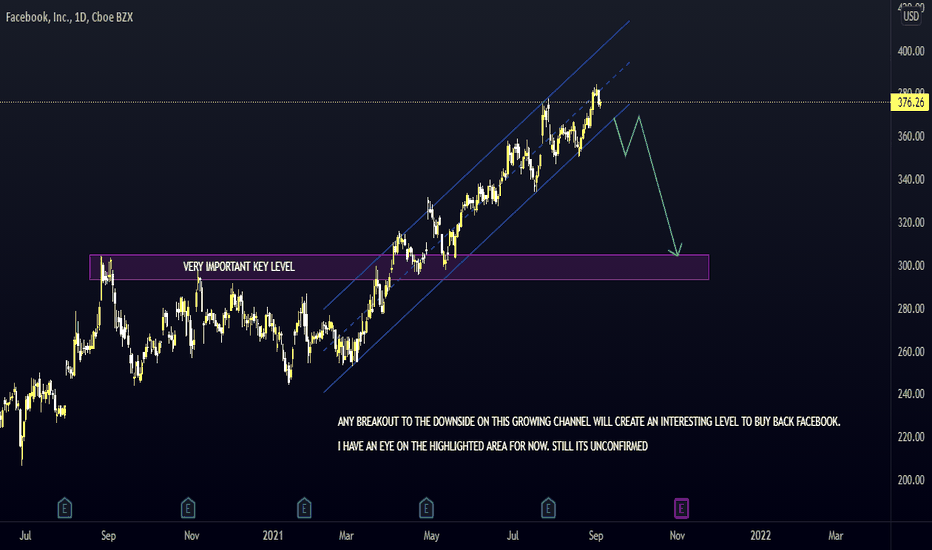Click the chart title Facebook, Inc., 1D, Cboe BZX
Image resolution: width=932 pixels, height=550 pixels.
[70, 17]
